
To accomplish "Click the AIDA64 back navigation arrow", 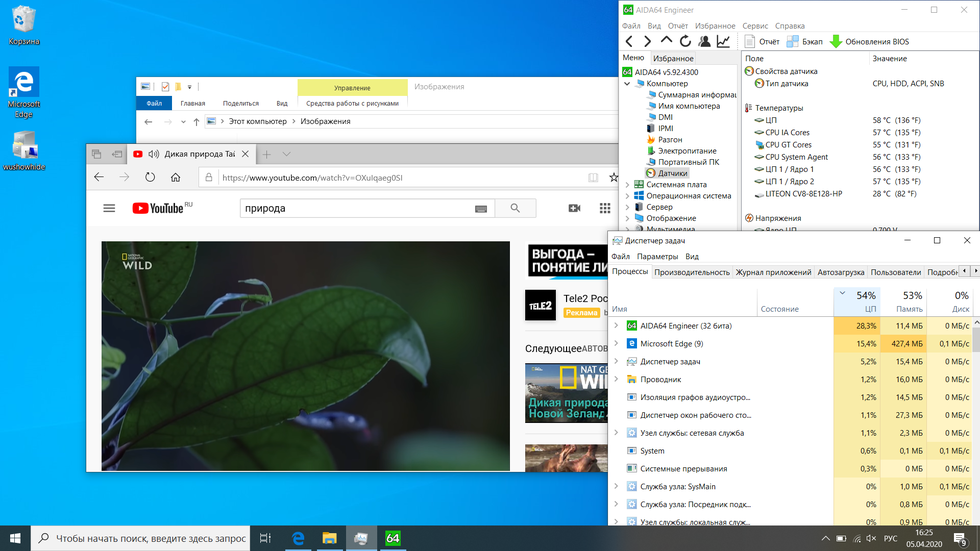I will tap(629, 42).
